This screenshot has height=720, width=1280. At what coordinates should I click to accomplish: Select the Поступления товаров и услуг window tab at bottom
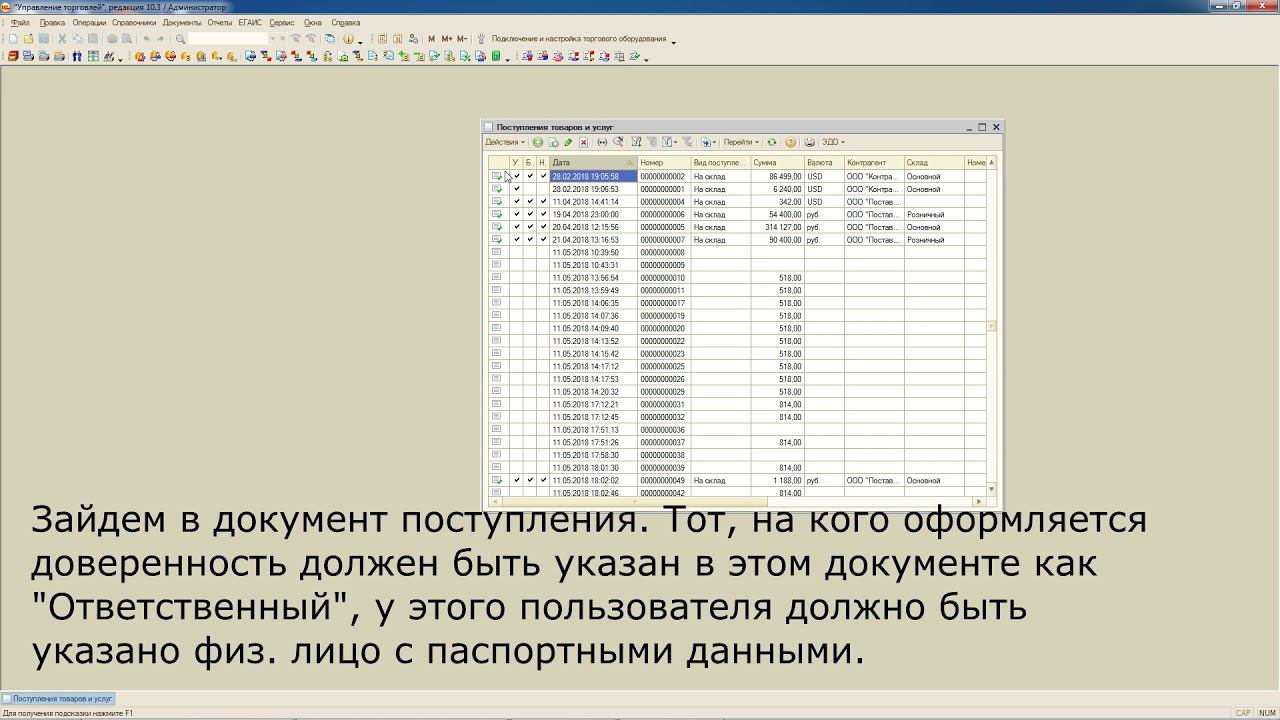58,699
